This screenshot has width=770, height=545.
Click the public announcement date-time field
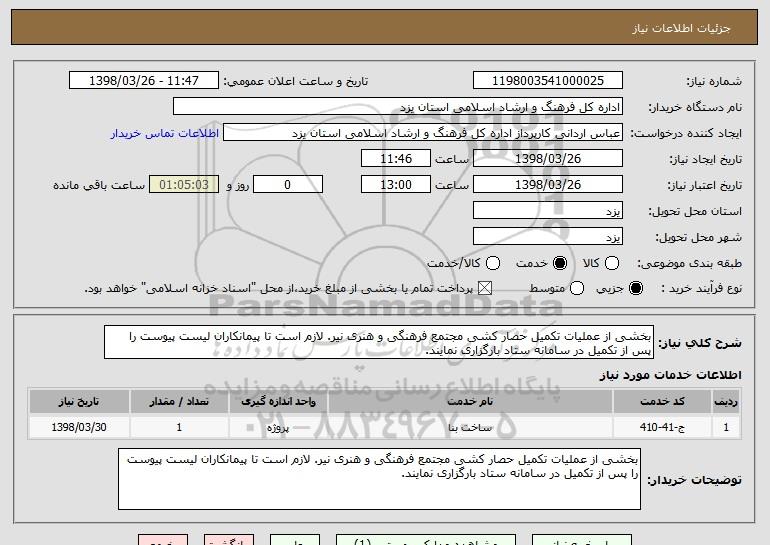[144, 81]
